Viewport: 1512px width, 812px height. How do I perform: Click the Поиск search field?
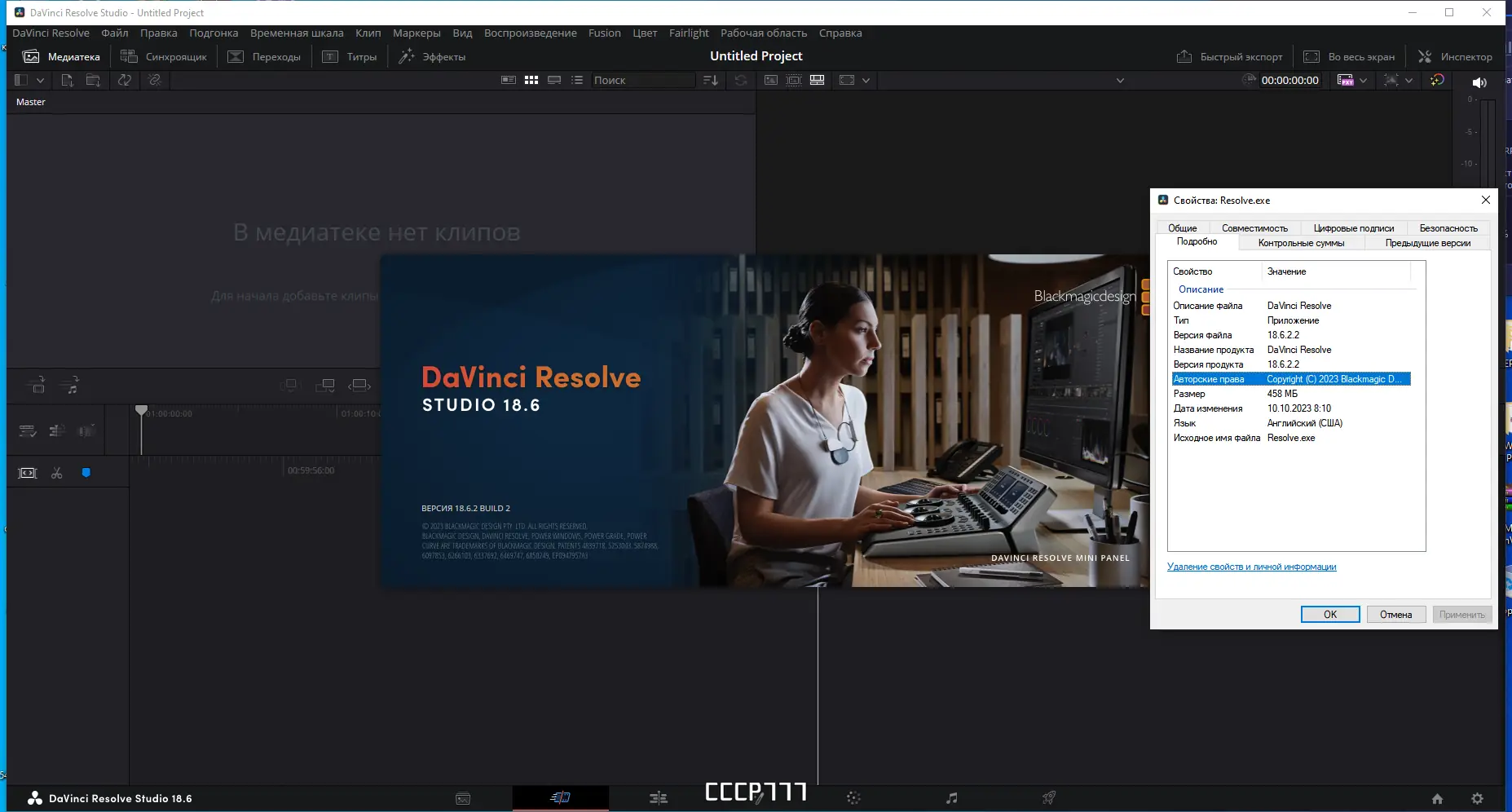pos(642,80)
